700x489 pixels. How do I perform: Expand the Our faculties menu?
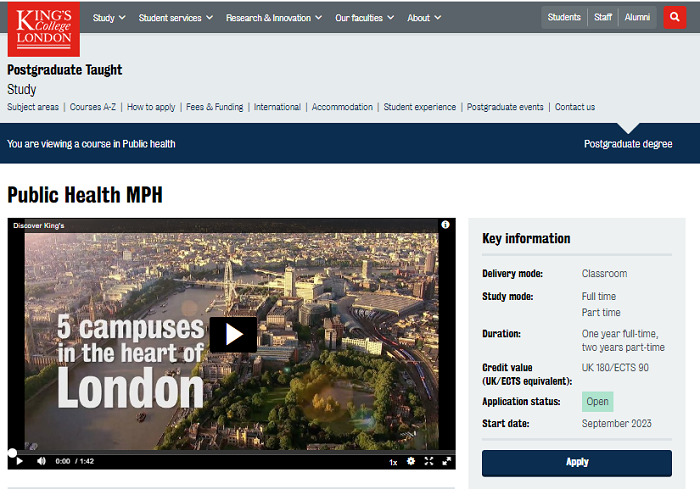[365, 17]
